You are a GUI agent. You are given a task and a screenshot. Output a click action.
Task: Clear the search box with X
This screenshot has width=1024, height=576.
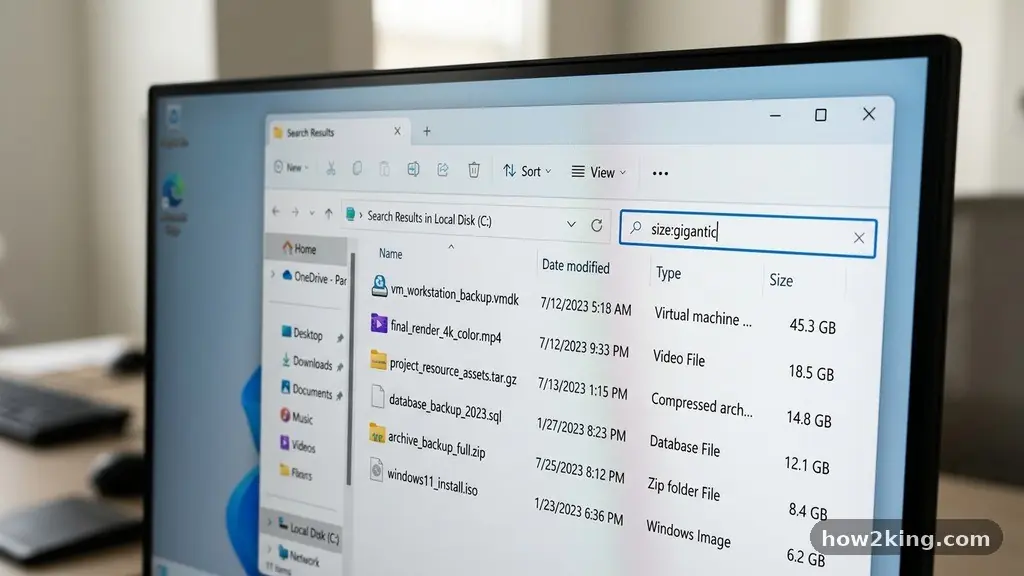pyautogui.click(x=859, y=238)
